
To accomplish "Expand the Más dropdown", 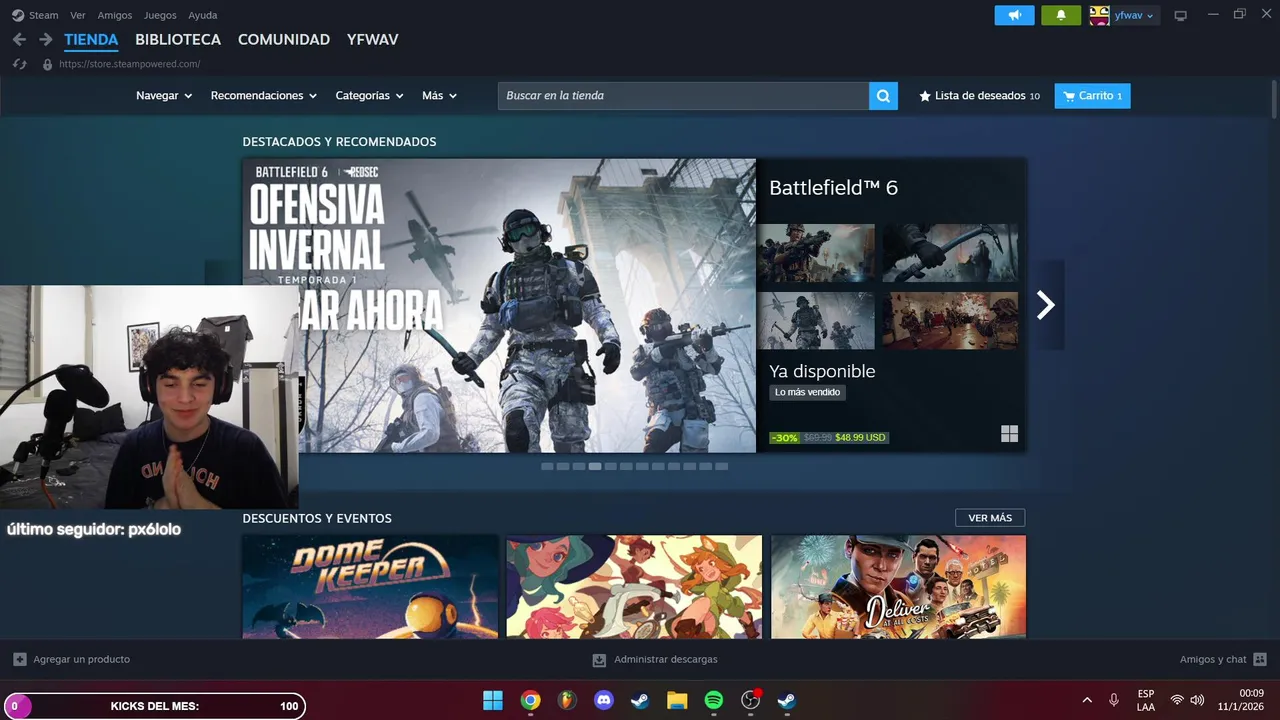I will [440, 96].
